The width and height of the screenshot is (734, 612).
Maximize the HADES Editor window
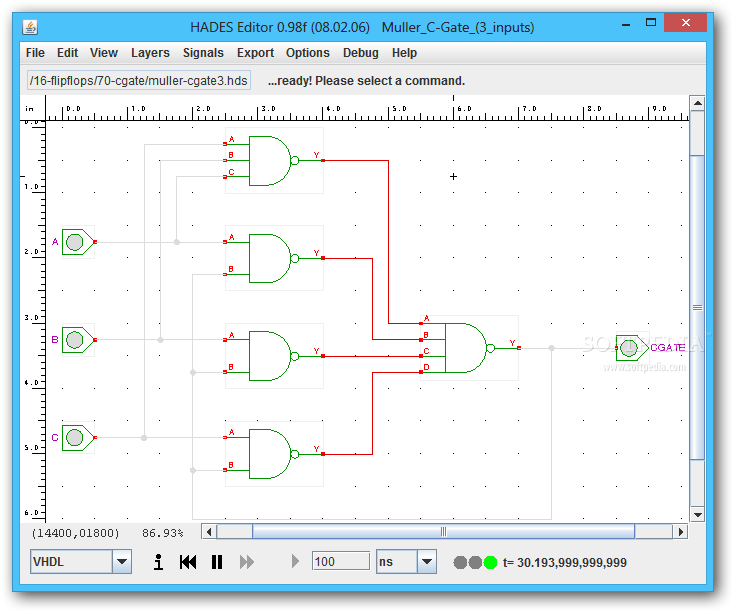click(651, 22)
